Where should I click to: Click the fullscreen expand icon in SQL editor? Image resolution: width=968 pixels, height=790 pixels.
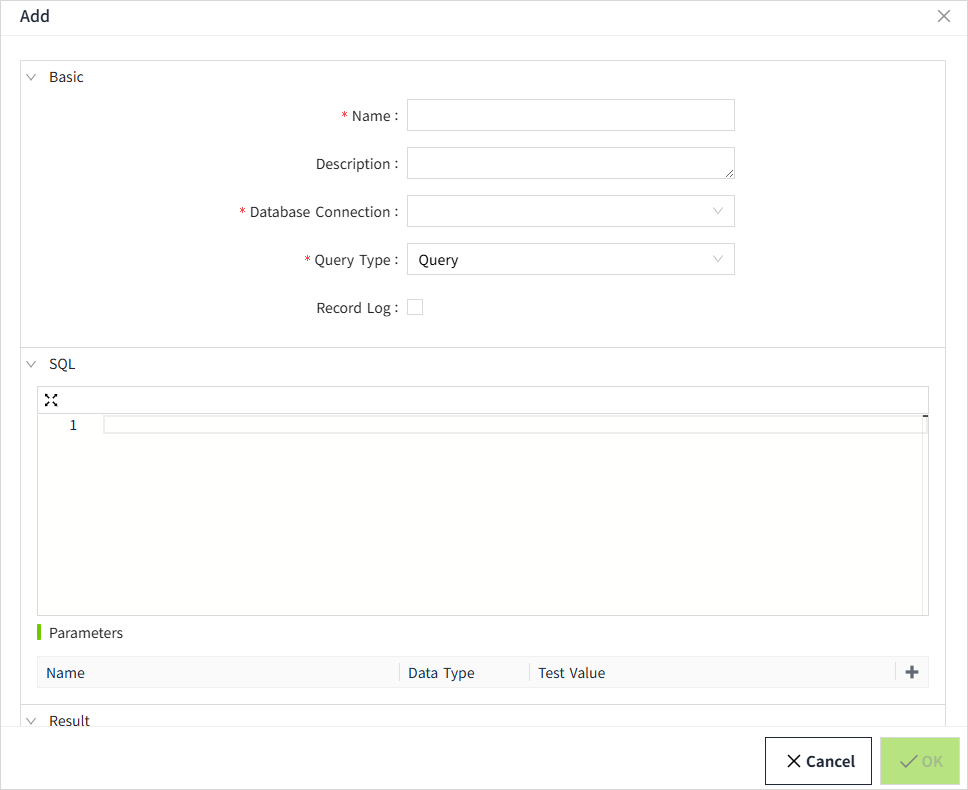click(51, 400)
